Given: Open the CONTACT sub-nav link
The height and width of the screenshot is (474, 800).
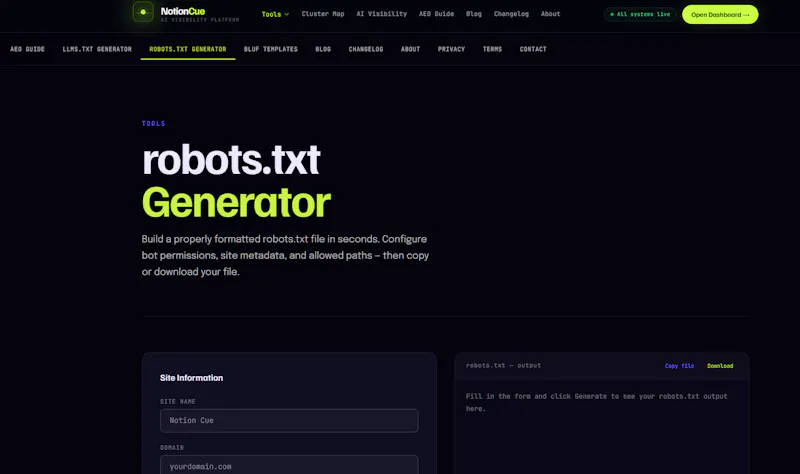Looking at the screenshot, I should coord(533,49).
